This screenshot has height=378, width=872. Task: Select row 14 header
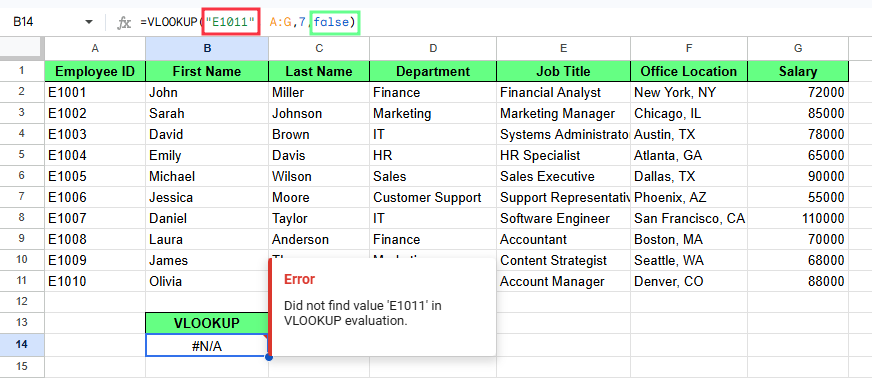pos(22,345)
